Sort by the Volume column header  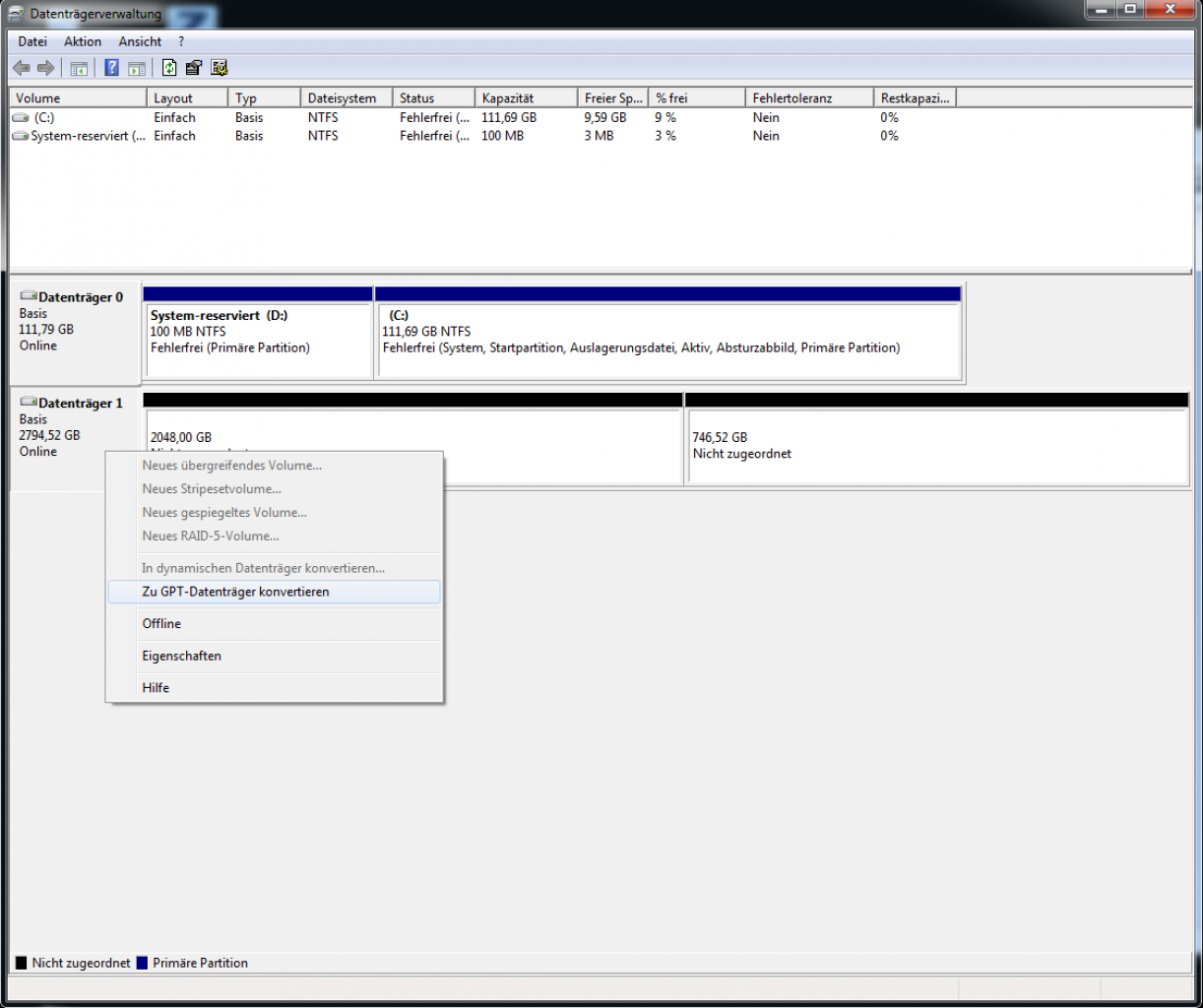click(x=78, y=97)
